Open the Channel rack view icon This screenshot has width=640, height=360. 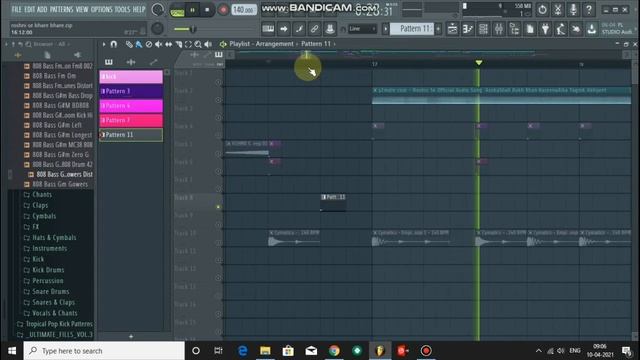pos(483,29)
